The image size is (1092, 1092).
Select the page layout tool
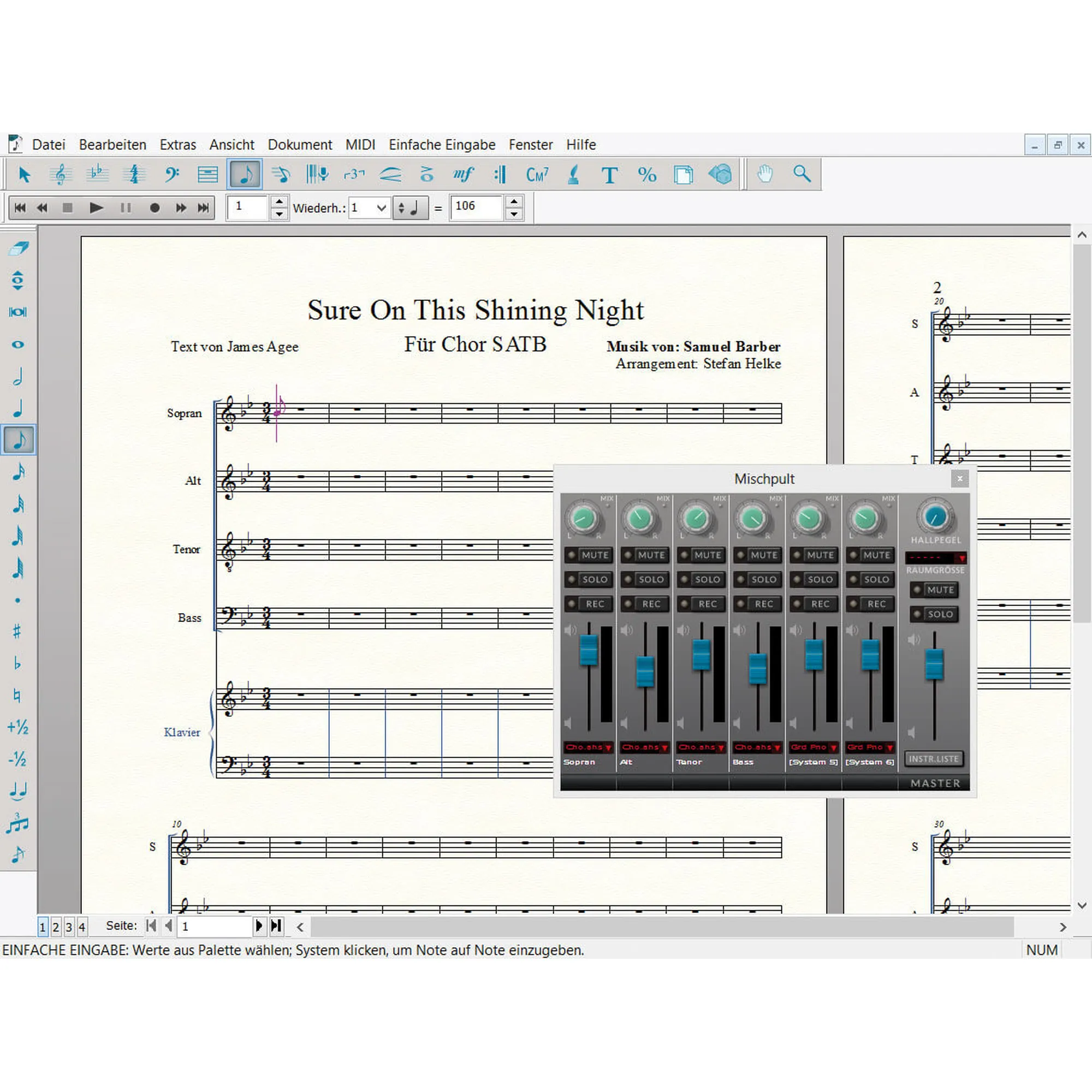[684, 174]
